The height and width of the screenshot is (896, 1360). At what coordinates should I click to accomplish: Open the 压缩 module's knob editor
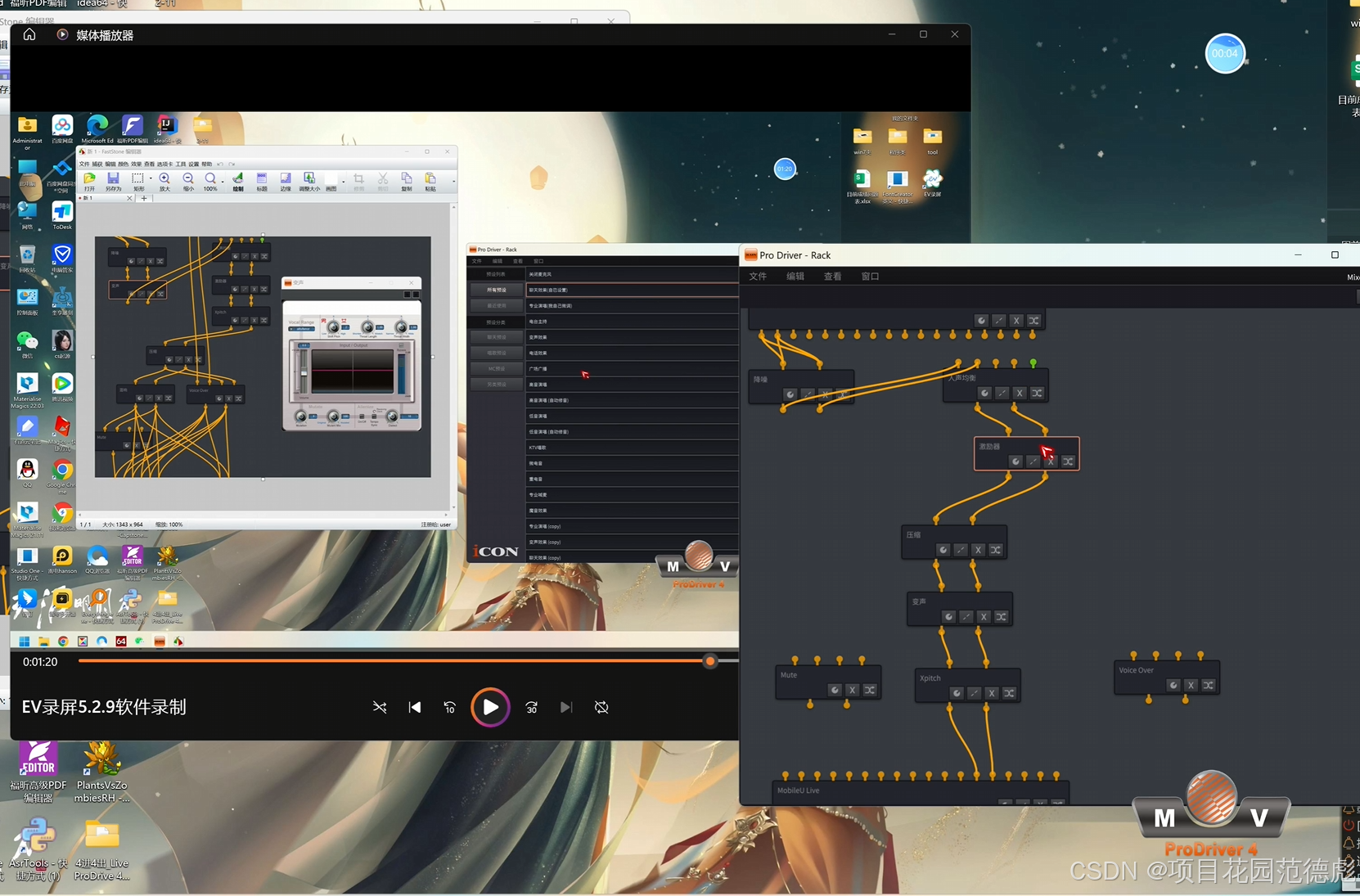coord(943,550)
